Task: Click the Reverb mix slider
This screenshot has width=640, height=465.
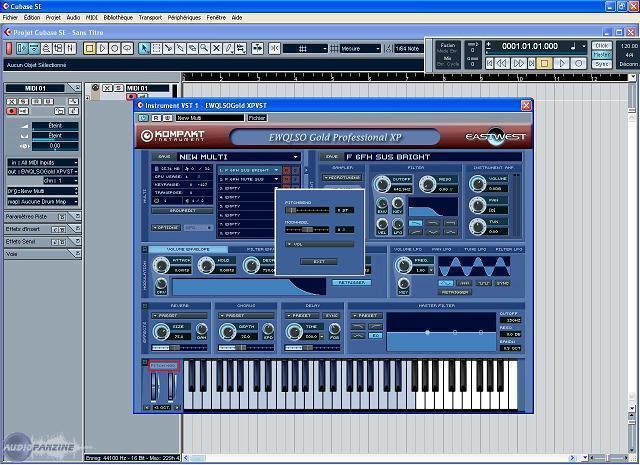Action: click(179, 348)
